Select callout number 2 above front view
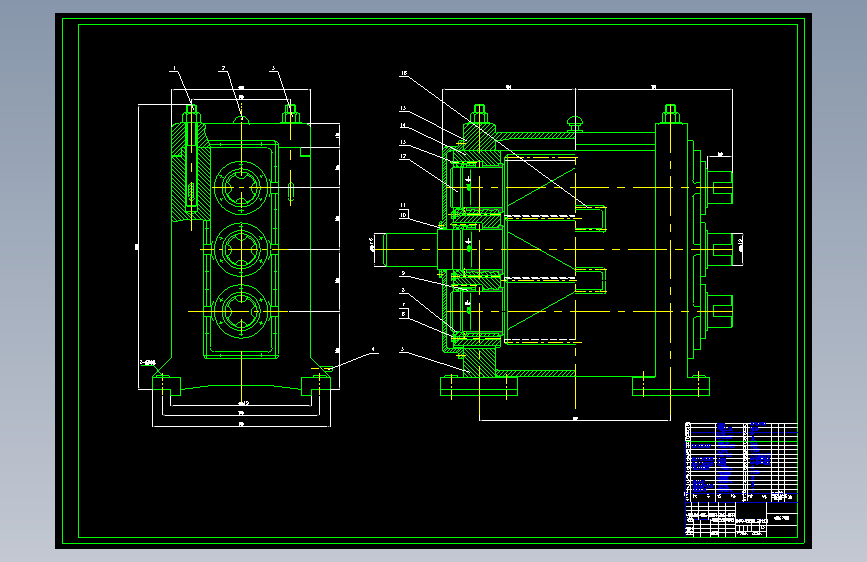This screenshot has width=867, height=562. [x=223, y=69]
